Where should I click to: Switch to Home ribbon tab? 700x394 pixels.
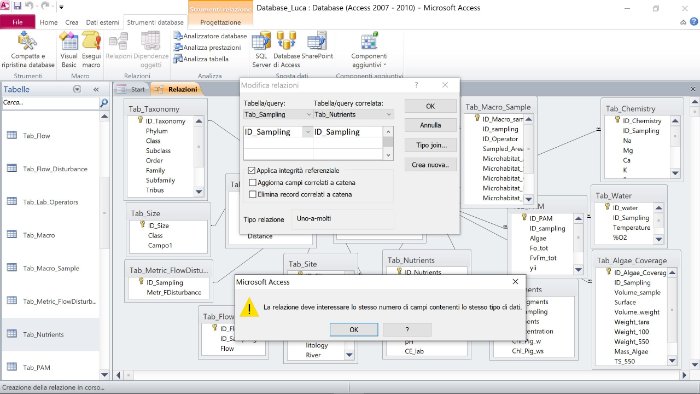pyautogui.click(x=48, y=22)
